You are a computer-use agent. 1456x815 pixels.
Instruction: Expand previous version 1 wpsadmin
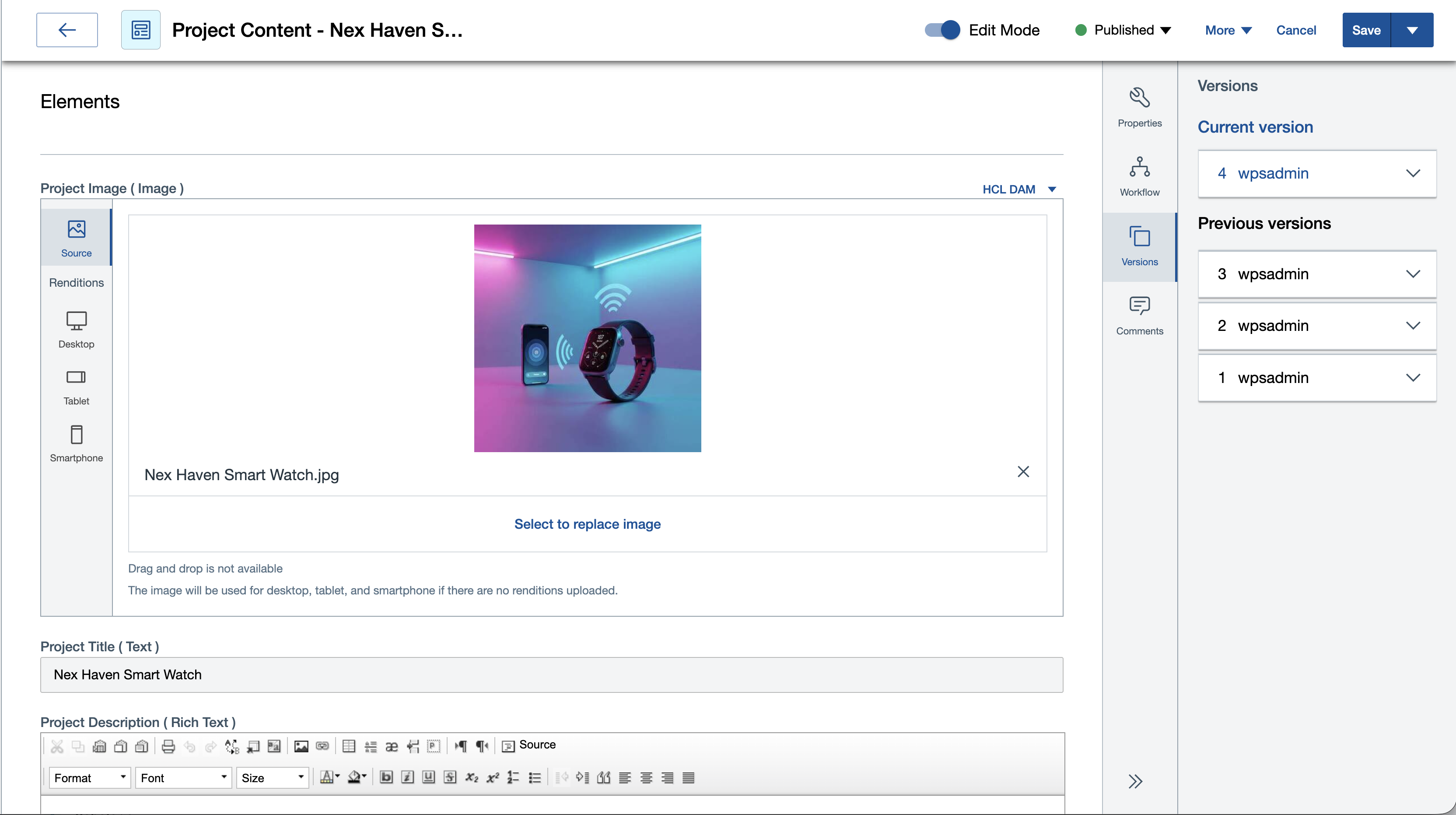[1317, 378]
